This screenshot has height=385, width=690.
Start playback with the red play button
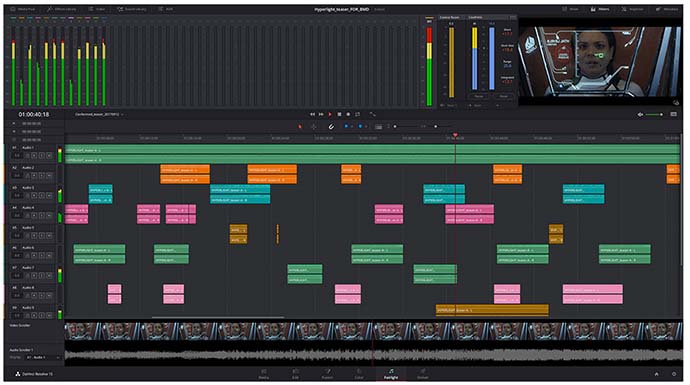click(x=330, y=114)
